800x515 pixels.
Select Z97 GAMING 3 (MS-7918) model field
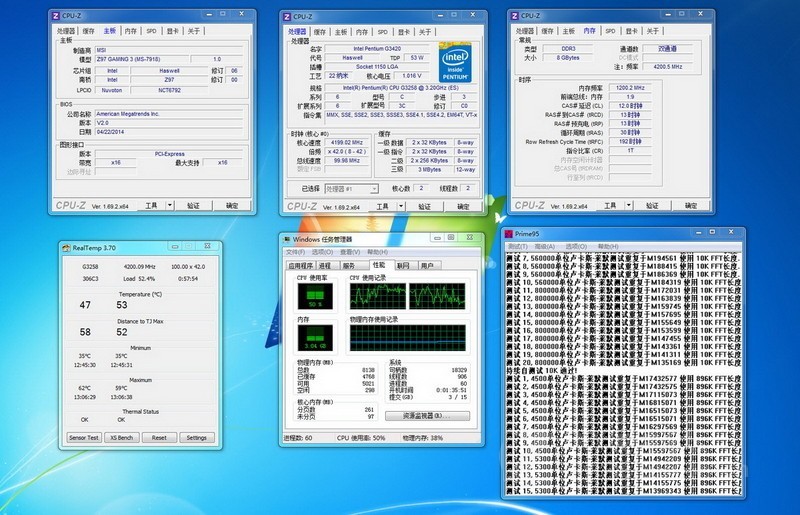[142, 59]
